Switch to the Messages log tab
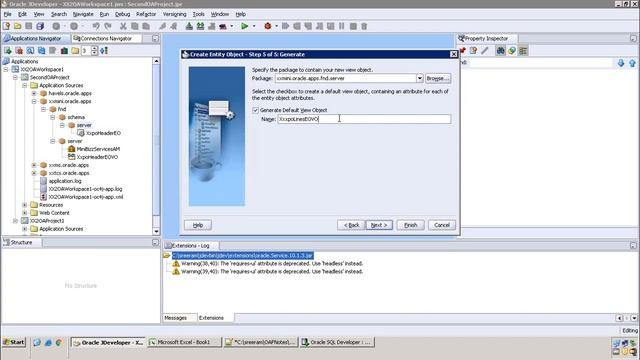The image size is (640, 360). point(176,318)
